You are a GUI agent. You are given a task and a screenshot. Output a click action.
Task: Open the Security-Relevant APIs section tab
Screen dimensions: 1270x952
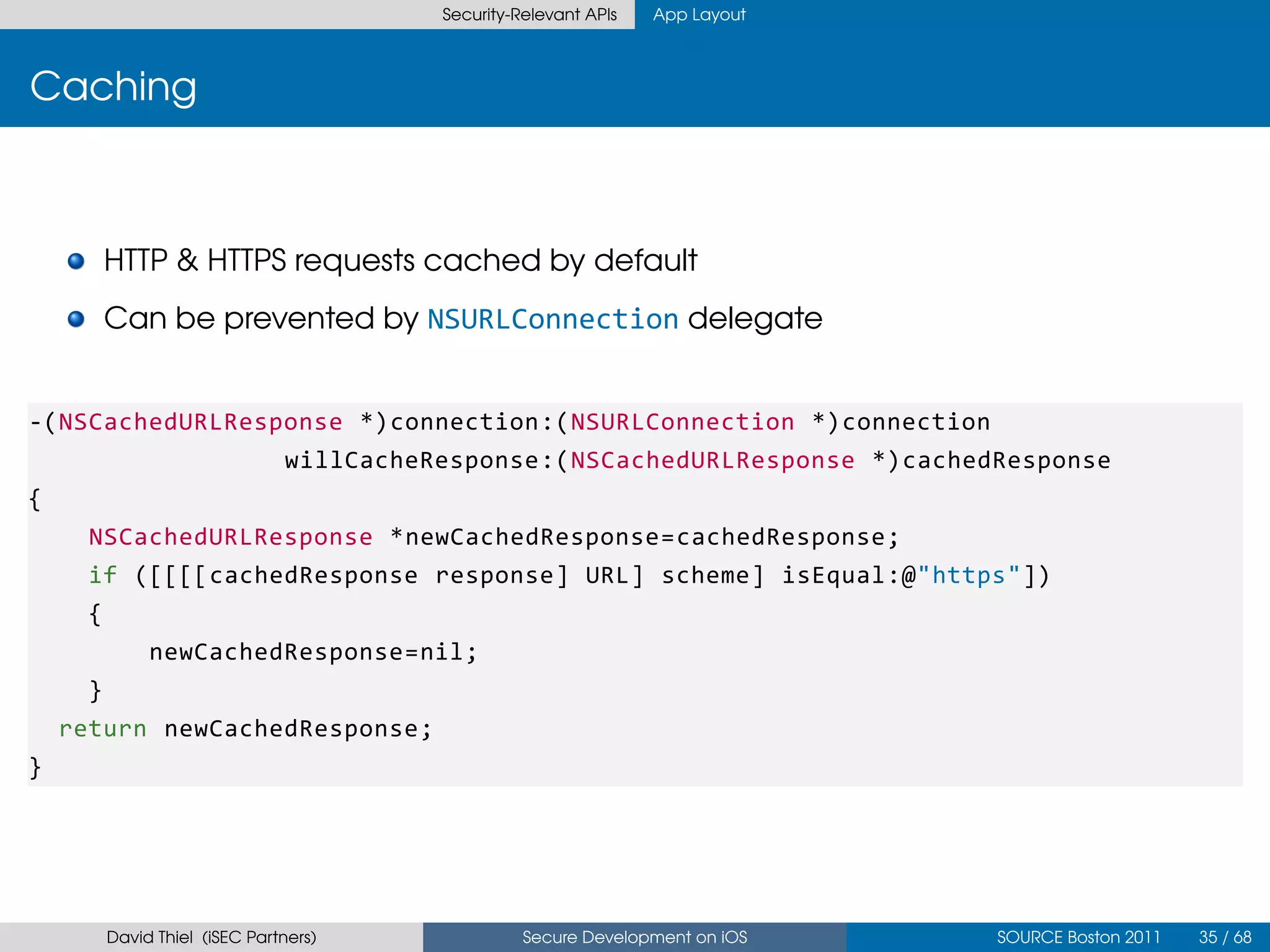click(529, 14)
